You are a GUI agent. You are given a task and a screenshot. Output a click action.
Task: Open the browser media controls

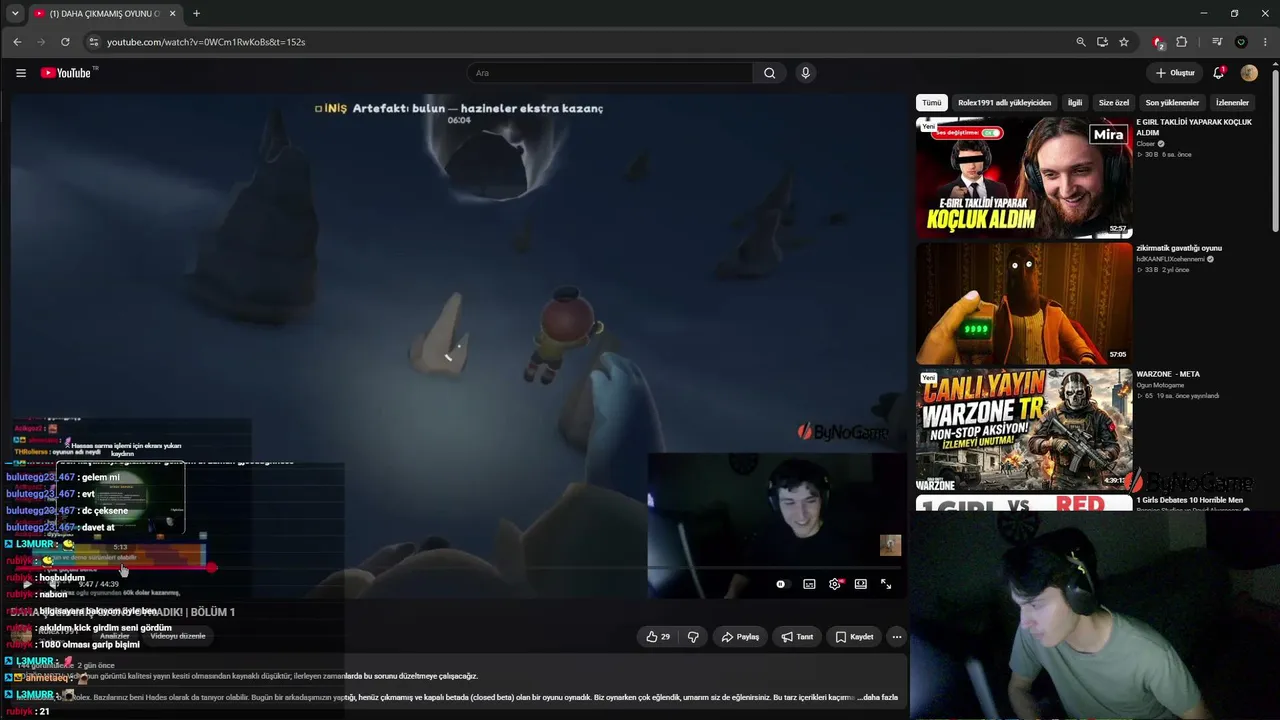1217,42
